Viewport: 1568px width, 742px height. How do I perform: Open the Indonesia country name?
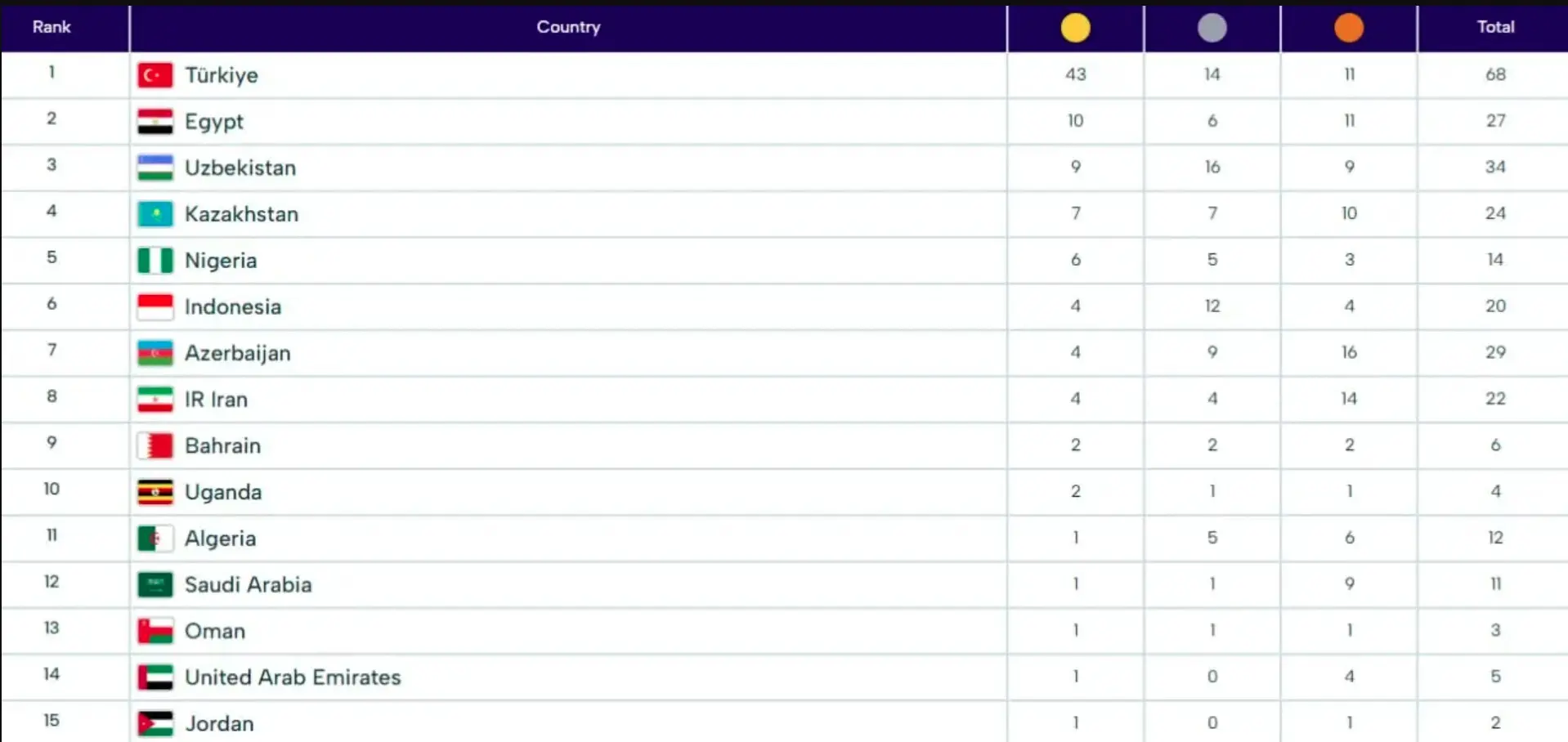coord(233,306)
